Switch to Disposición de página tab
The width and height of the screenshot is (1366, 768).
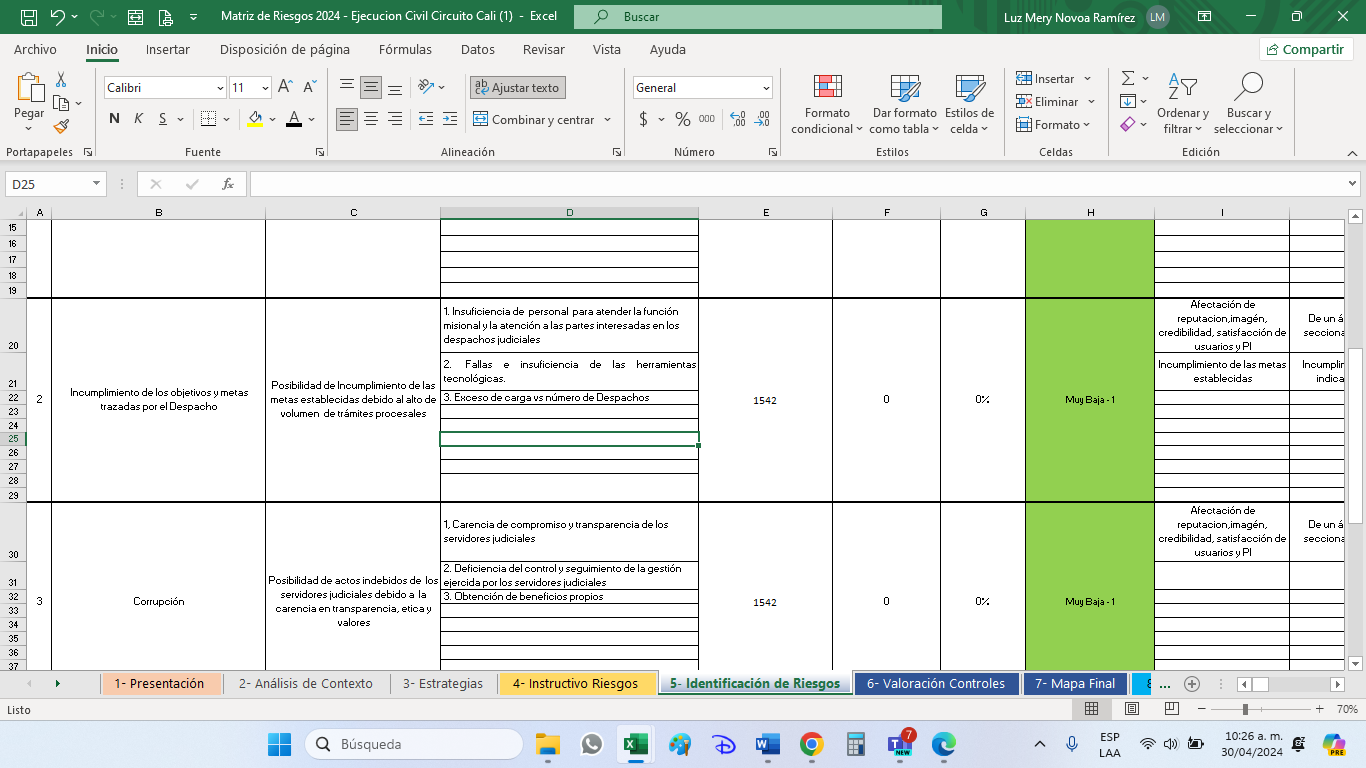click(285, 49)
